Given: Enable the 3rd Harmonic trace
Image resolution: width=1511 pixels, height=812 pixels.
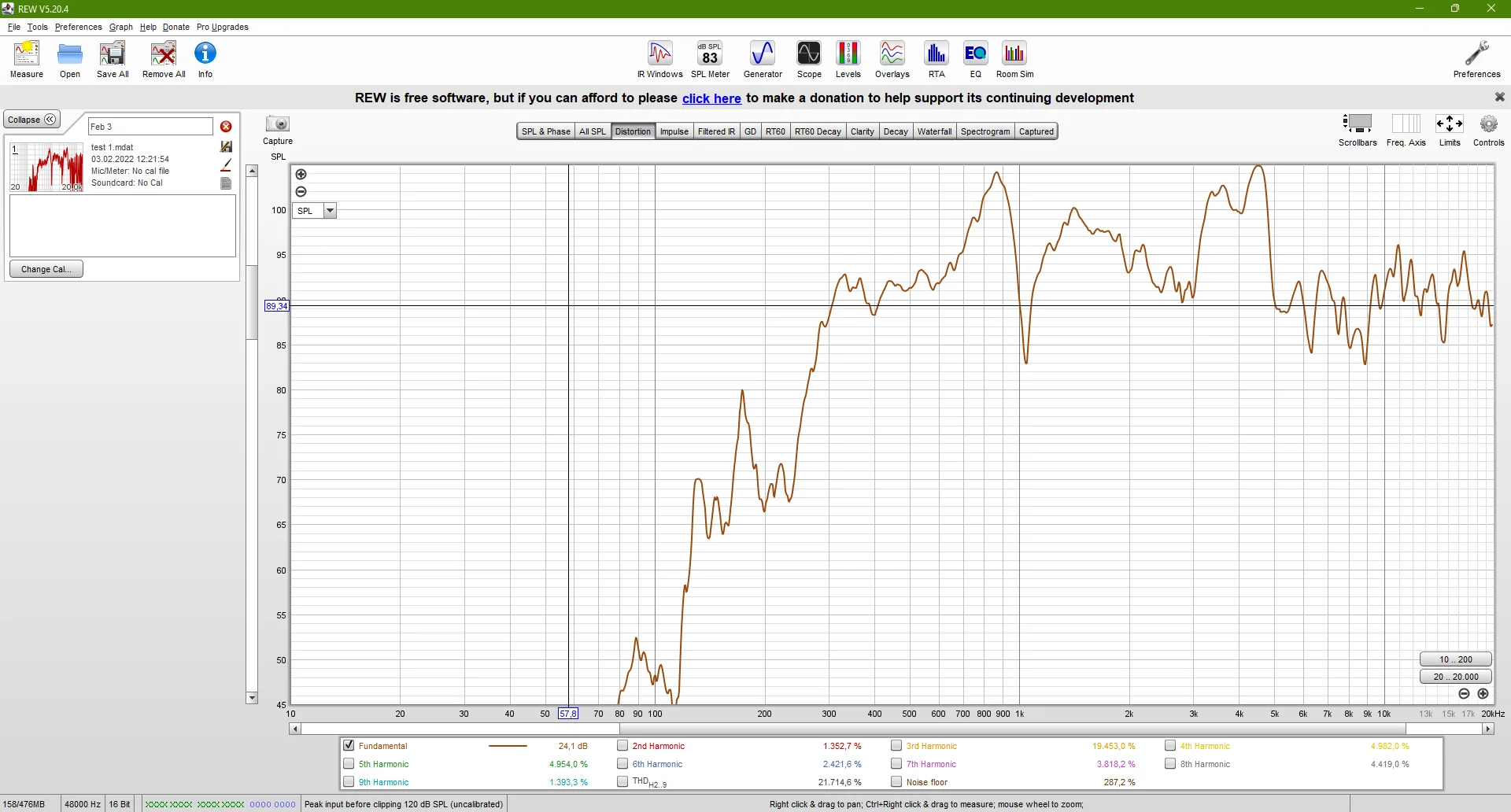Looking at the screenshot, I should (896, 745).
